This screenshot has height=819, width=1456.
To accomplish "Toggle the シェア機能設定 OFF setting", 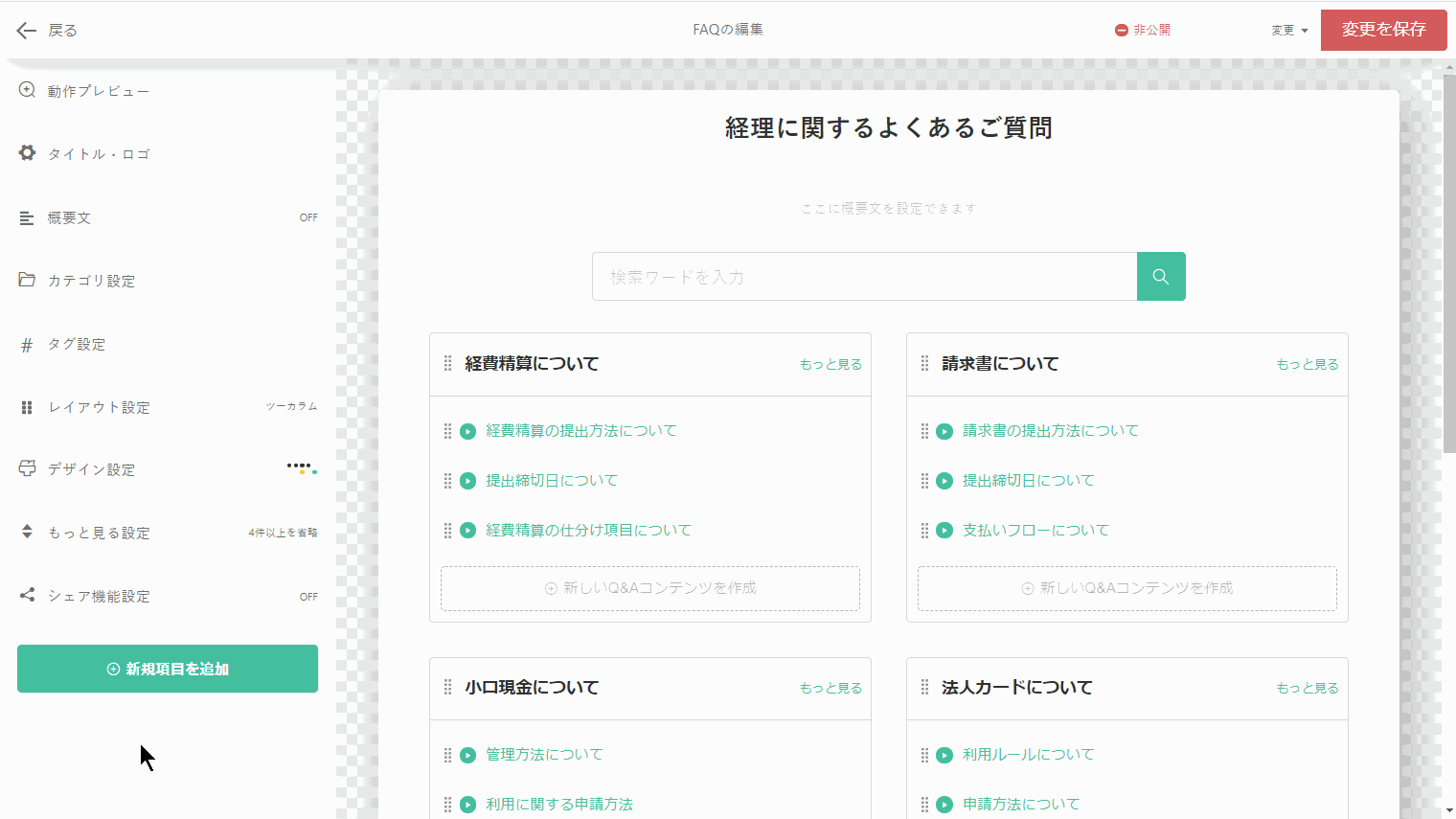I will (x=307, y=597).
